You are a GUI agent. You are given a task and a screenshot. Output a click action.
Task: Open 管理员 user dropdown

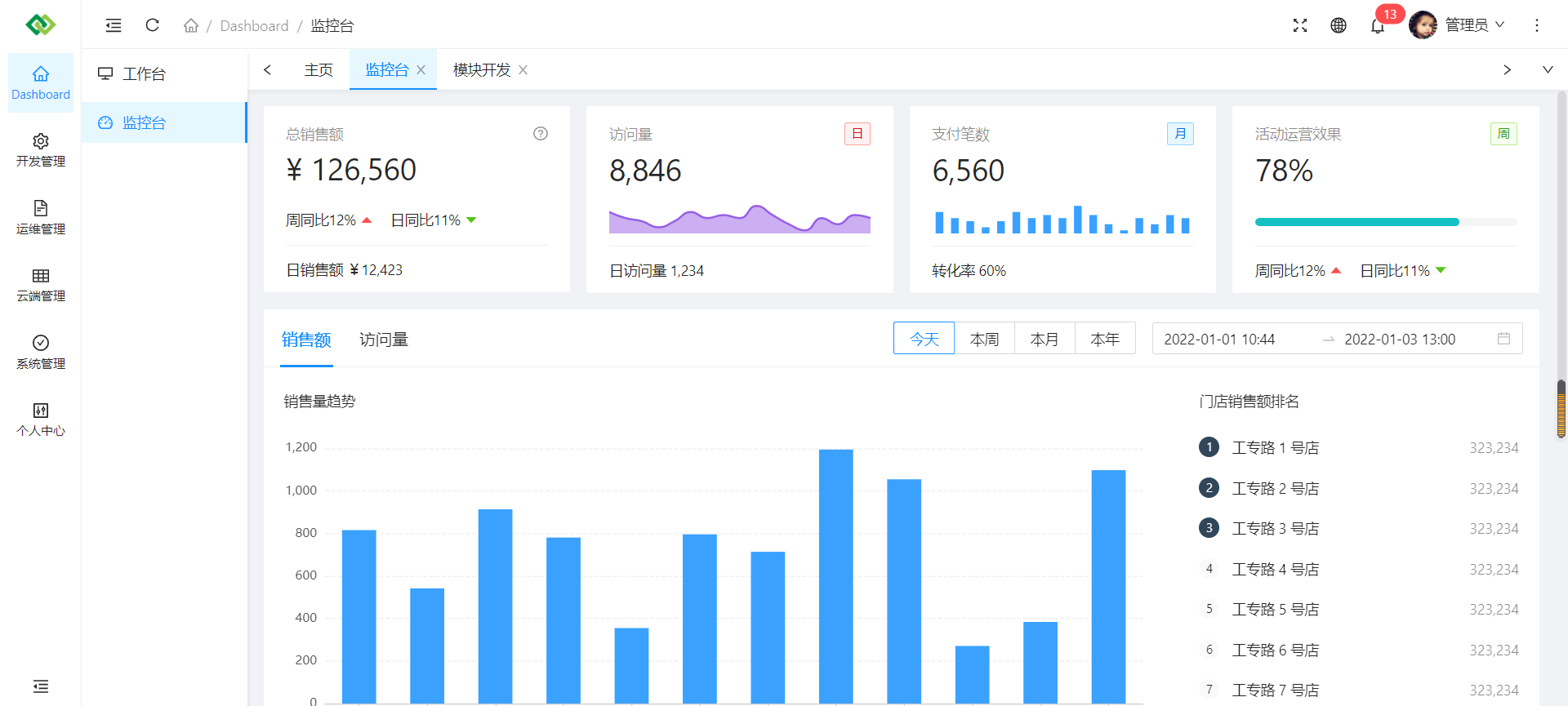(x=1476, y=25)
